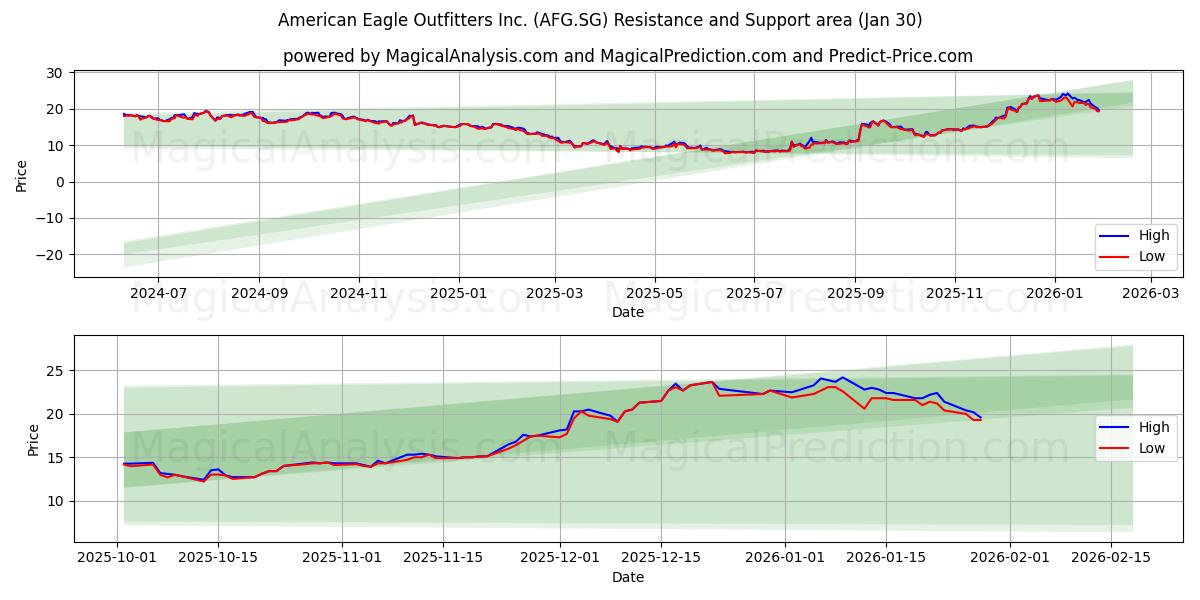Click the red Low line sample in lower legend
1200x600 pixels.
(x=1116, y=448)
